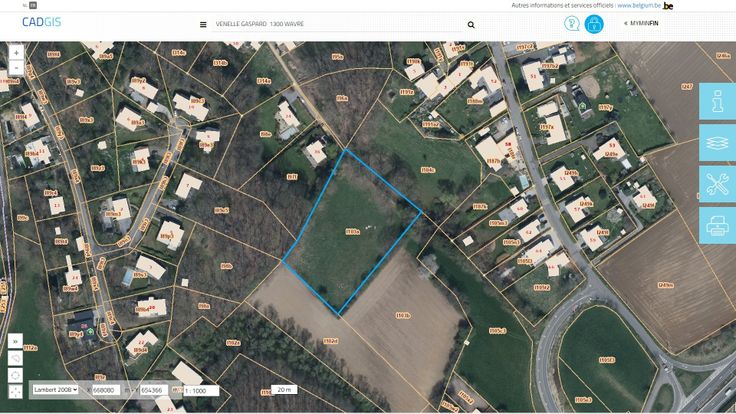
Task: Click the blue padlock login icon
Action: pos(594,24)
